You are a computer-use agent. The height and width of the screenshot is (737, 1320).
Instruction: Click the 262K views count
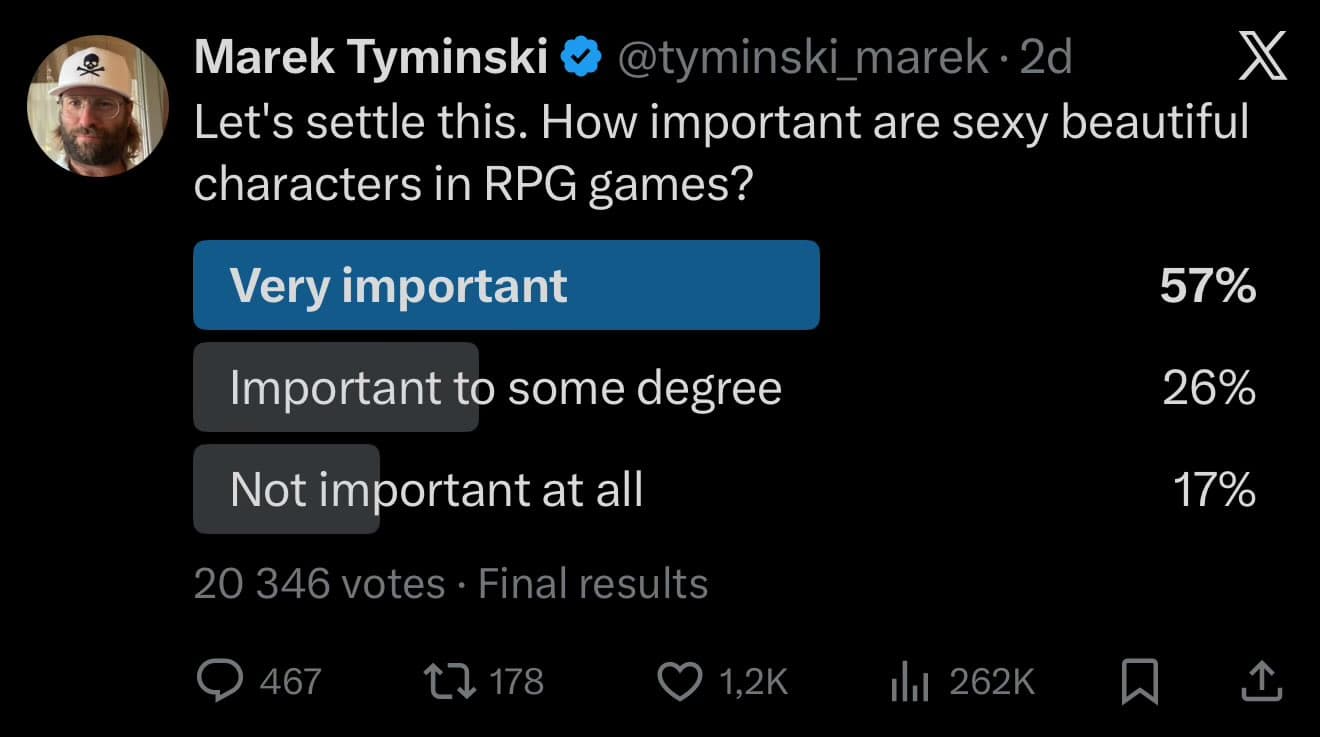point(991,682)
